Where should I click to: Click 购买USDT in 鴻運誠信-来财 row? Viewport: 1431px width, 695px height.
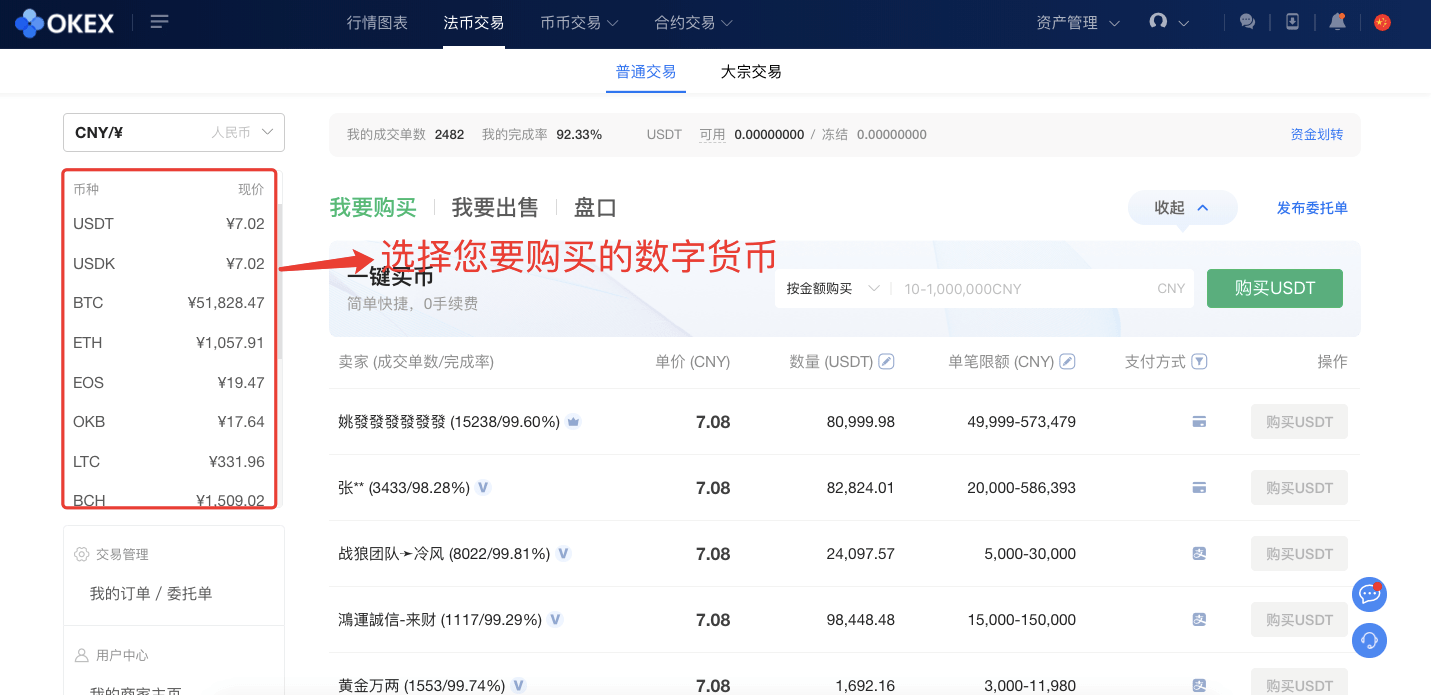tap(1299, 620)
